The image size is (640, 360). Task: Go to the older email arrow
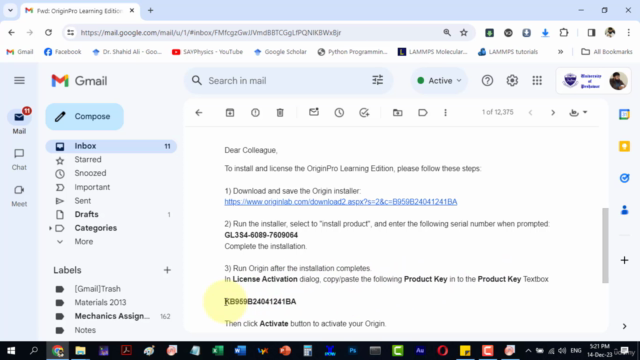[553, 113]
